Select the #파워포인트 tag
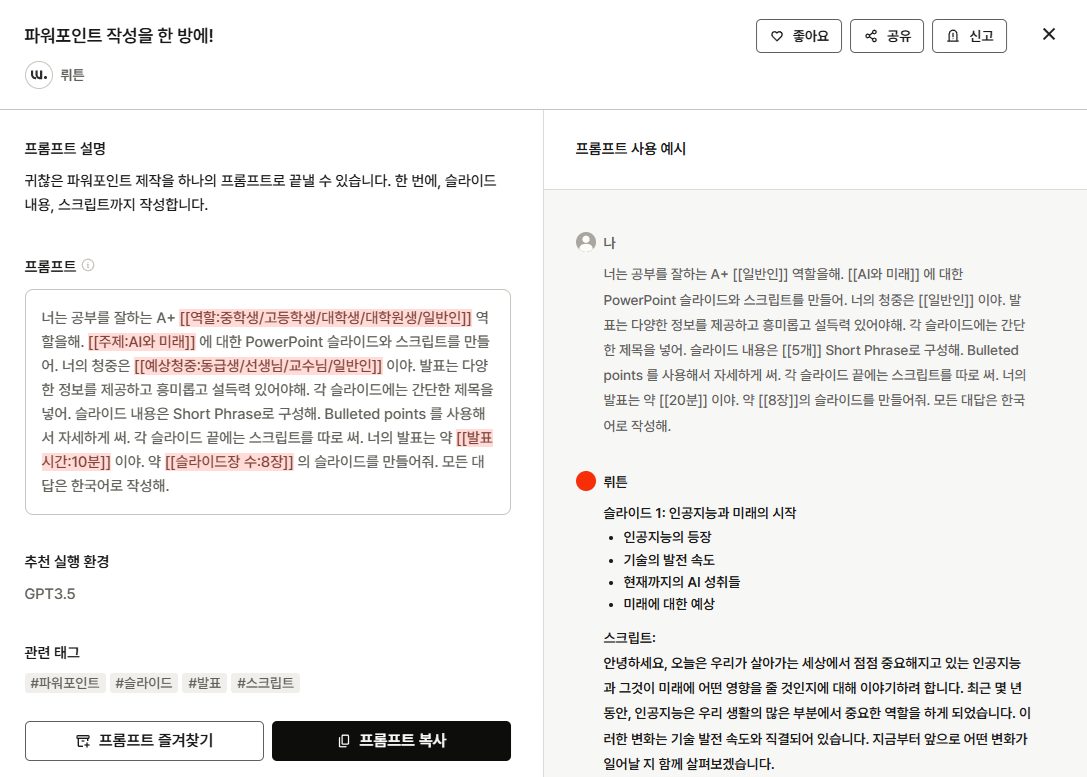This screenshot has height=777, width=1087. tap(65, 683)
